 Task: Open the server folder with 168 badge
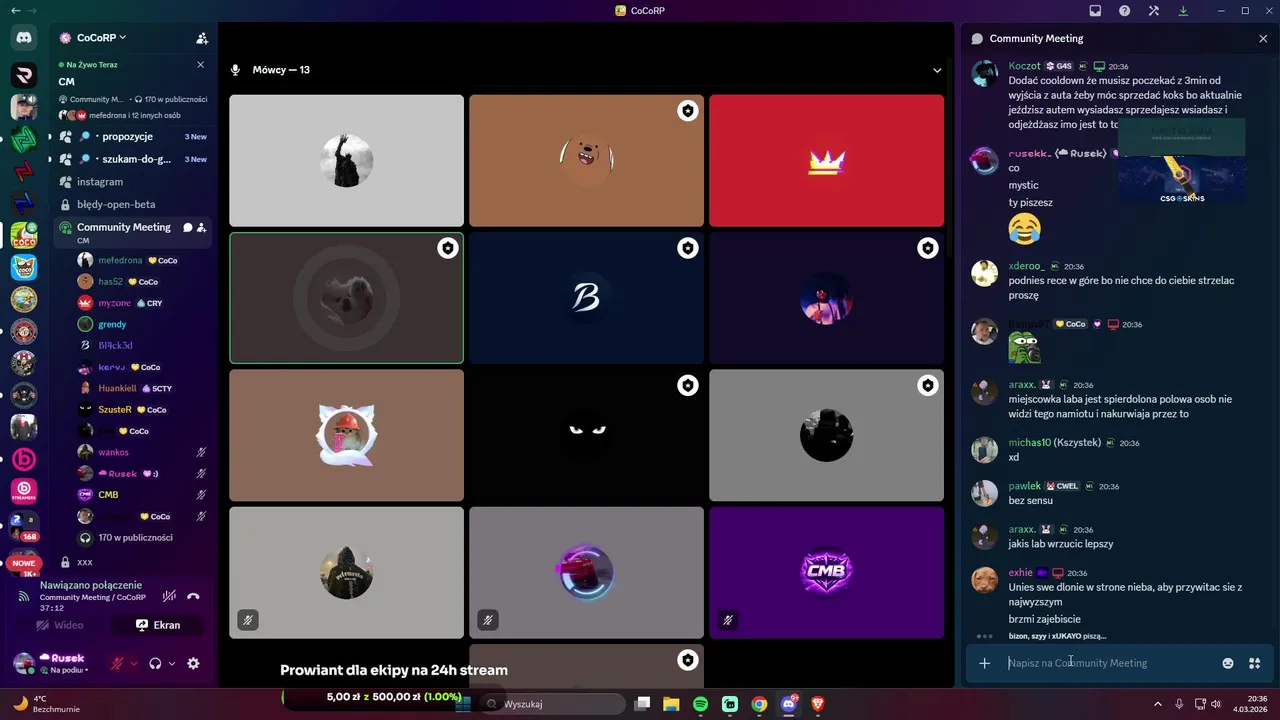point(24,524)
